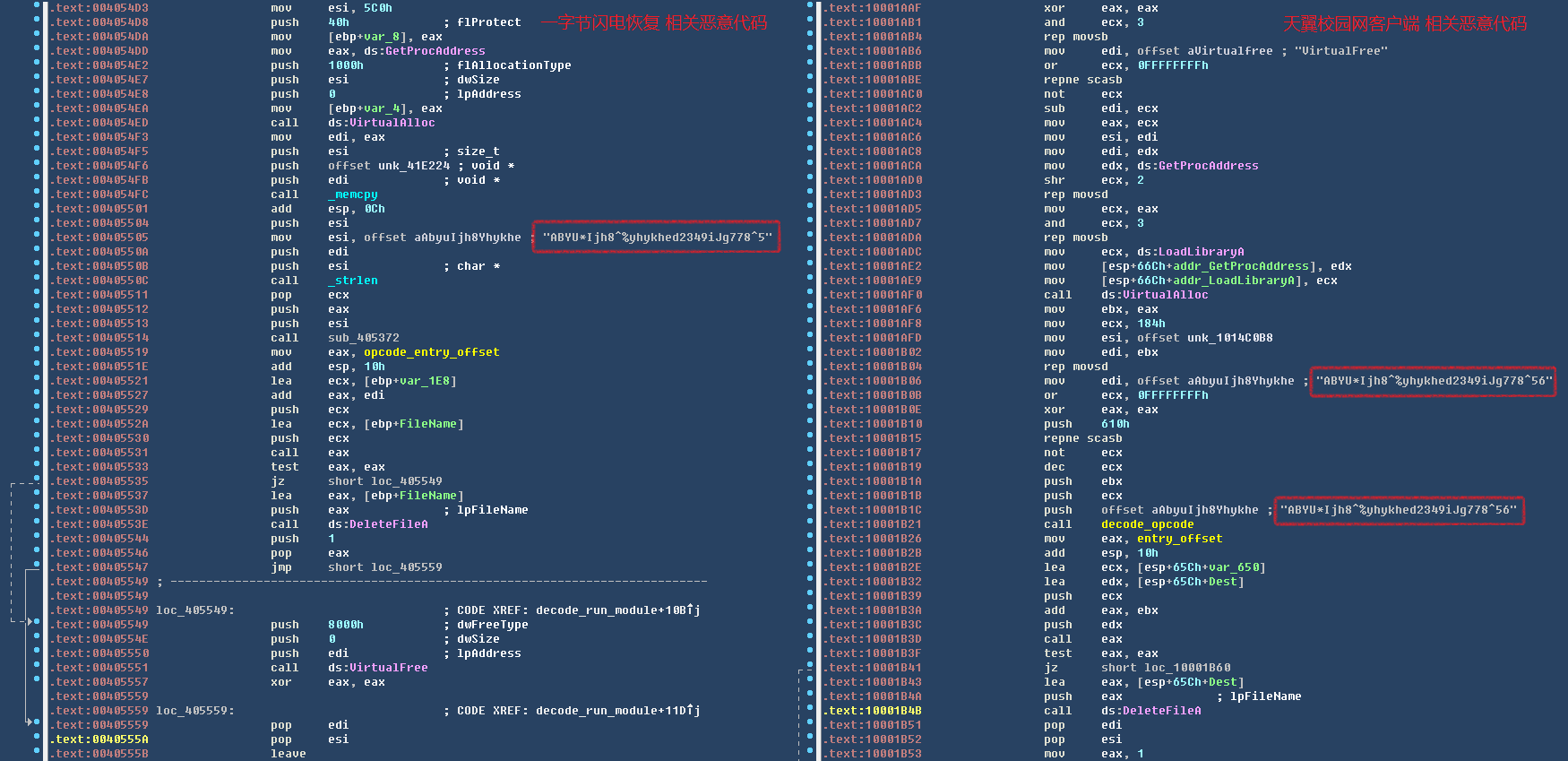Select the opcode_entry_offset variable
This screenshot has width=1568, height=761.
click(x=431, y=352)
